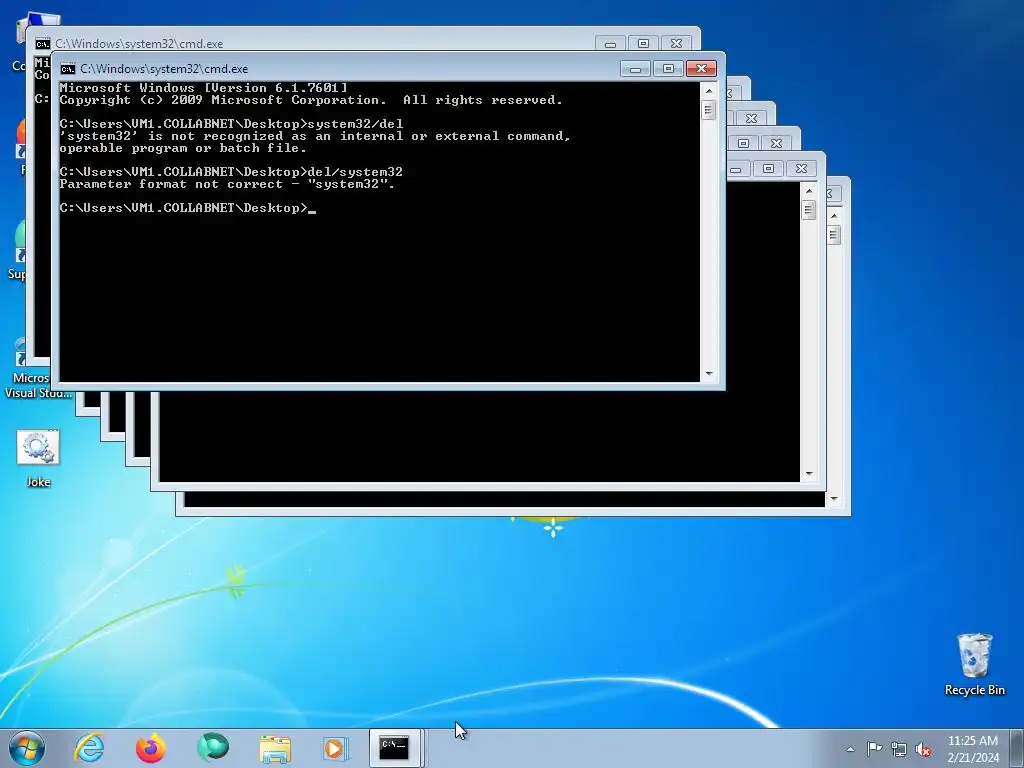Close the front cmd.exe window
The height and width of the screenshot is (768, 1024).
701,69
